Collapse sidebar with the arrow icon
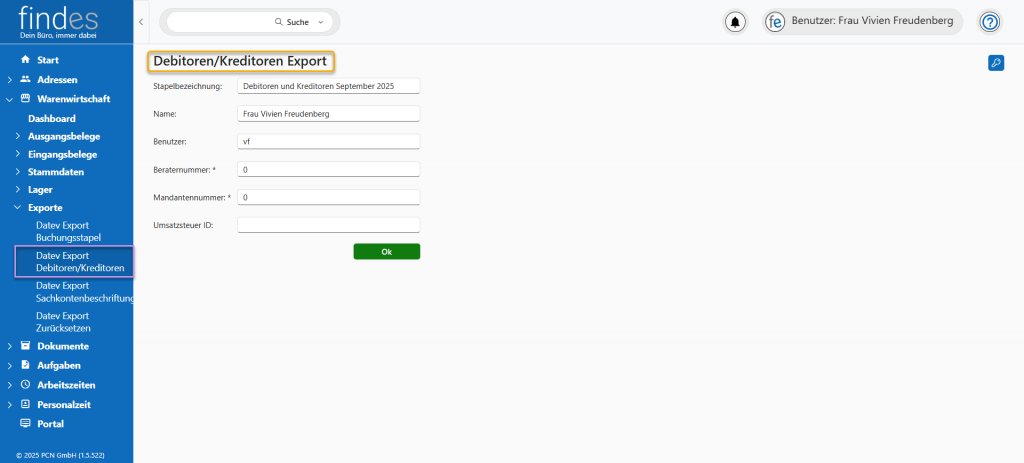 (141, 21)
